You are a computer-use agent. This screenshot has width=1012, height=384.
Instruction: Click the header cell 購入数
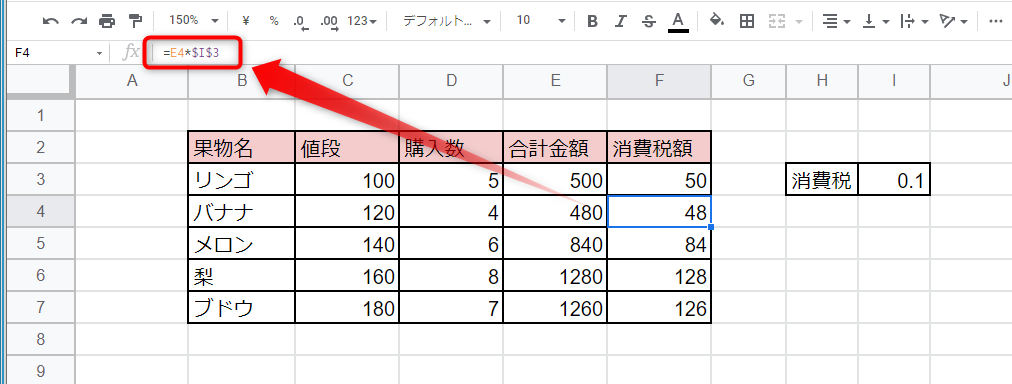[x=451, y=148]
